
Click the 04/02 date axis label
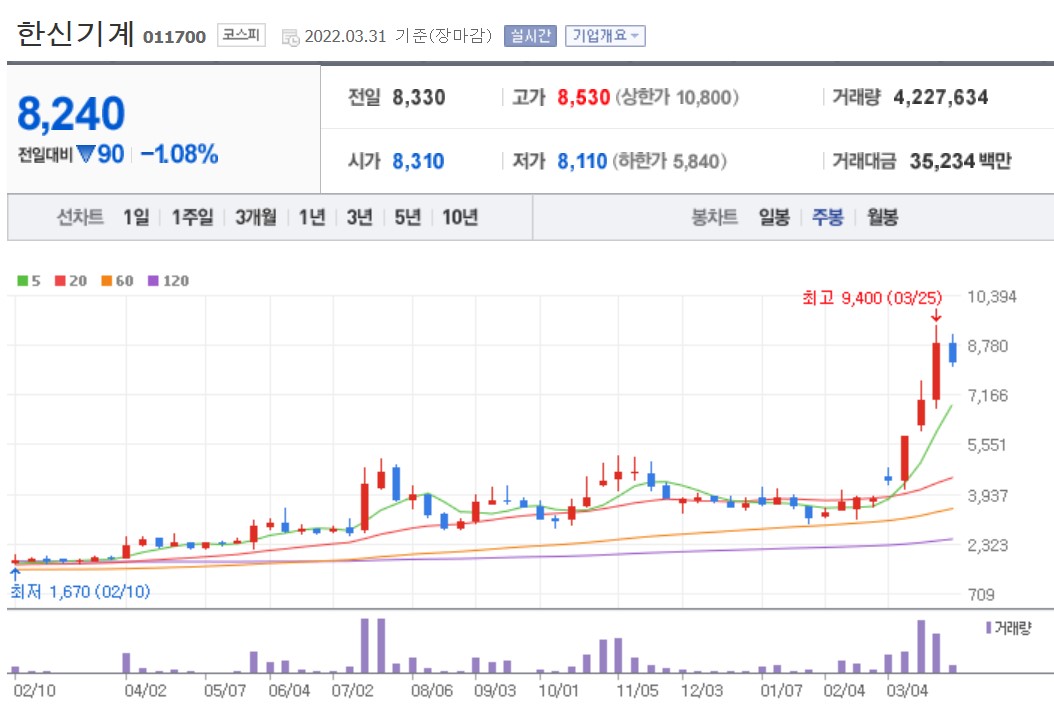[145, 691]
